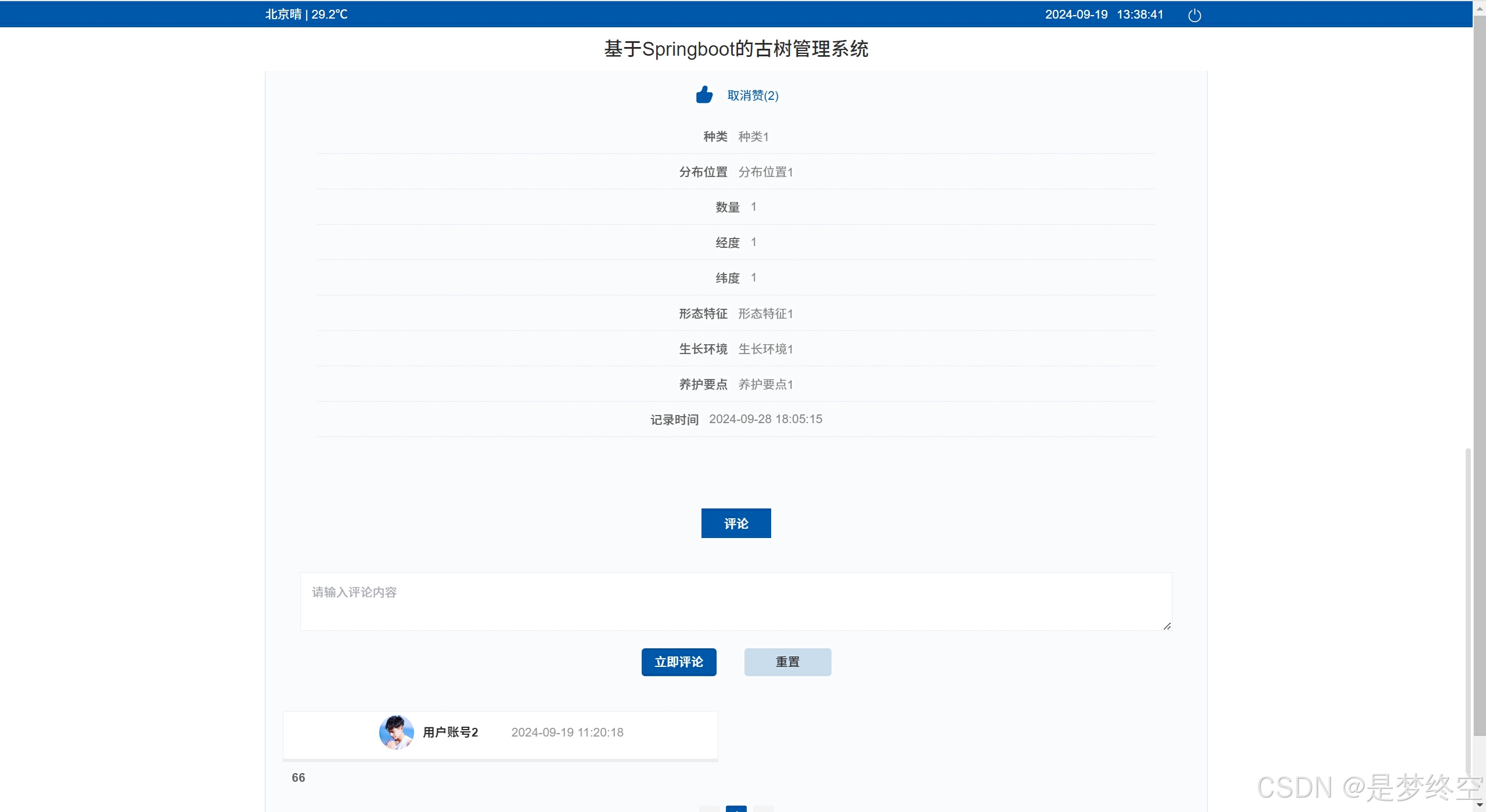
Task: Click 用户账号2's avatar picture
Action: [396, 732]
